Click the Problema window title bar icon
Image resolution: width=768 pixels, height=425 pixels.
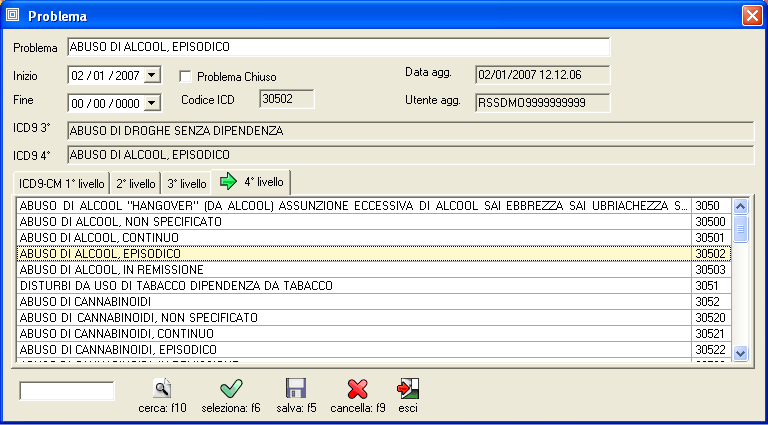13,16
